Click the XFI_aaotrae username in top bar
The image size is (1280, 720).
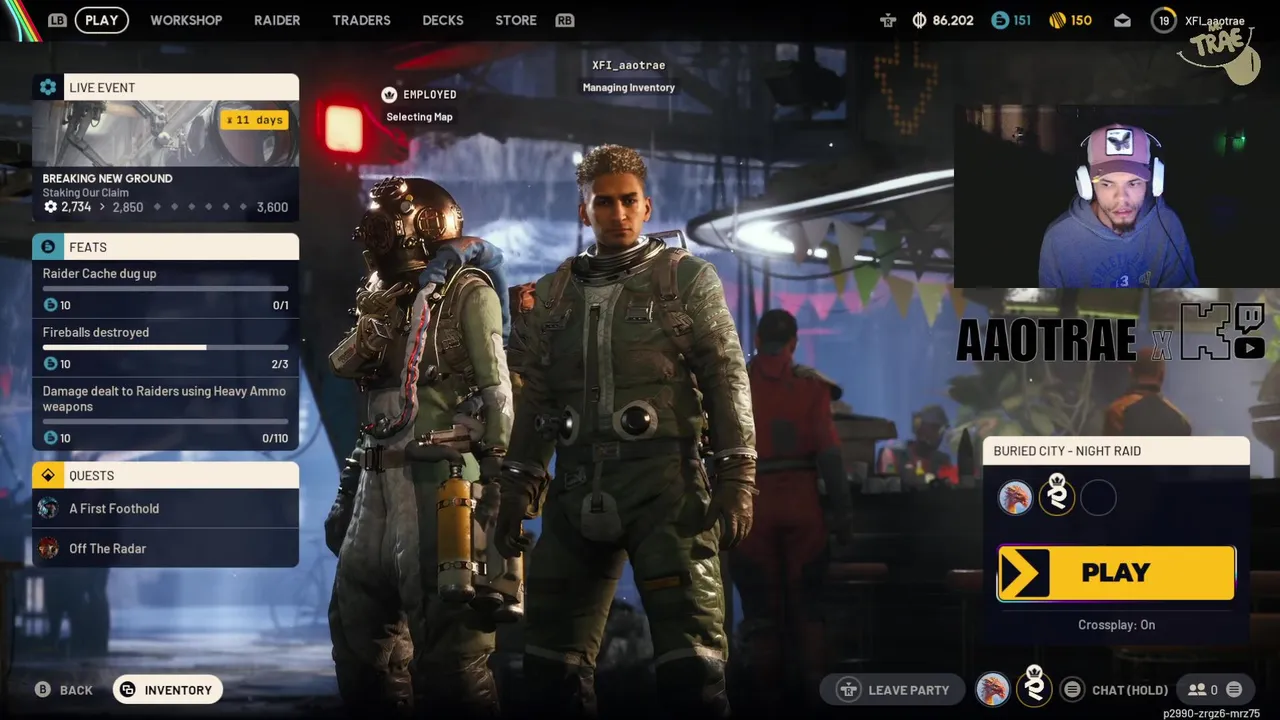coord(1214,21)
